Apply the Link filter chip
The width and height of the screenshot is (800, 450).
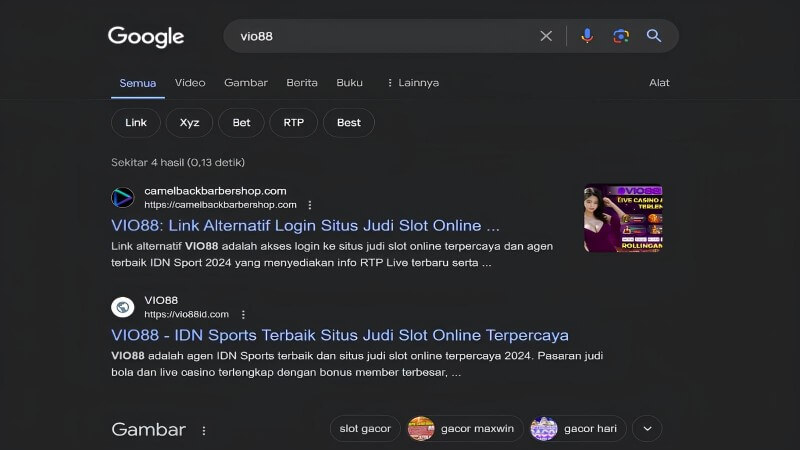[x=136, y=122]
